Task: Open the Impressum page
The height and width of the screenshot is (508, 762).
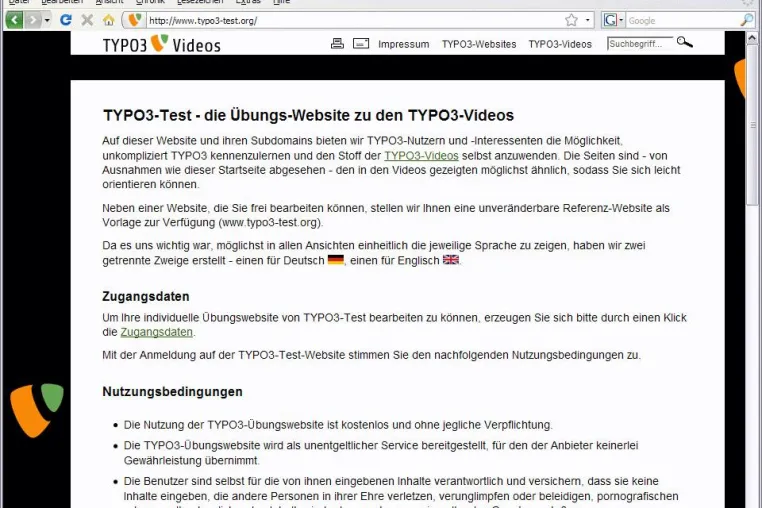Action: pos(403,44)
